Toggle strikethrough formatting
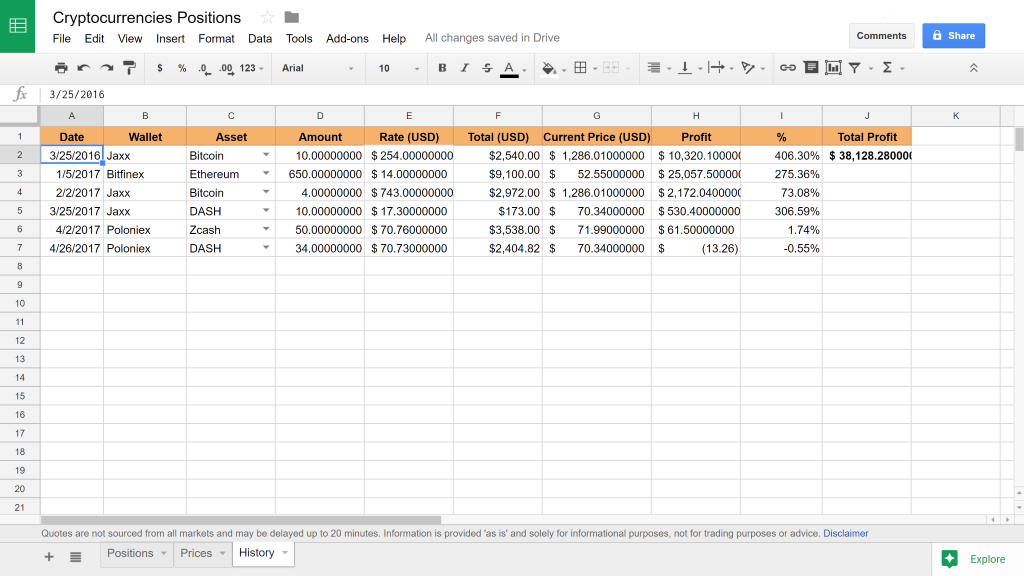 click(487, 68)
